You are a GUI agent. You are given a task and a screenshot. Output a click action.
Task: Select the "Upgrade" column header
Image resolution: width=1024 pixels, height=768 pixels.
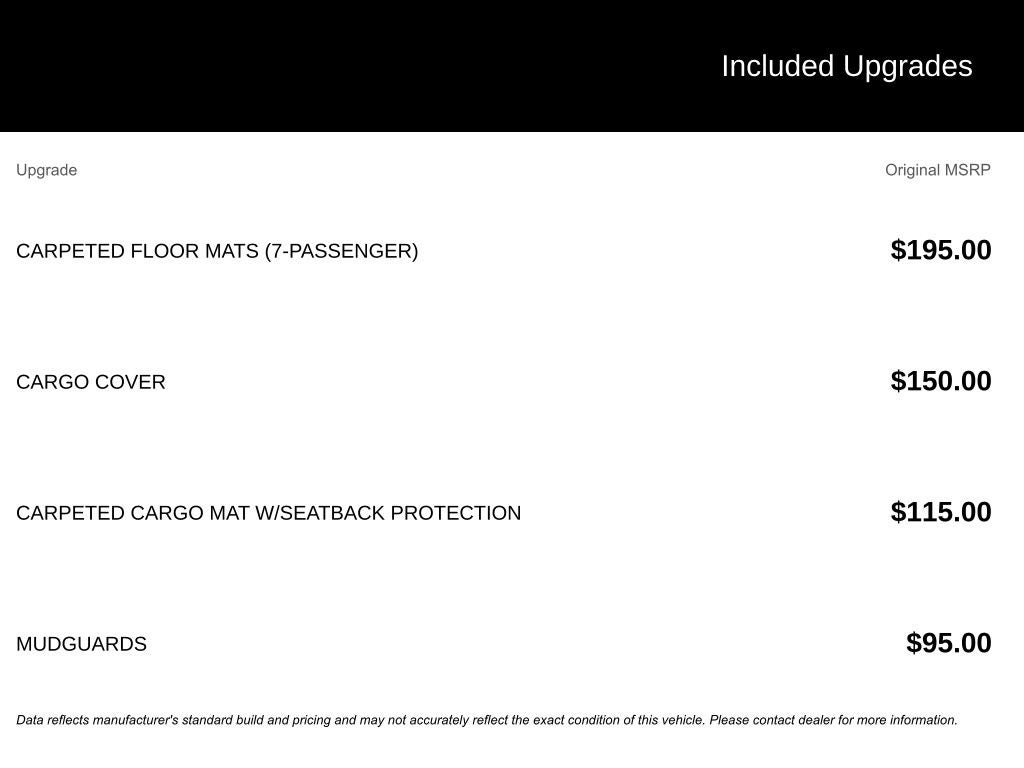coord(47,170)
